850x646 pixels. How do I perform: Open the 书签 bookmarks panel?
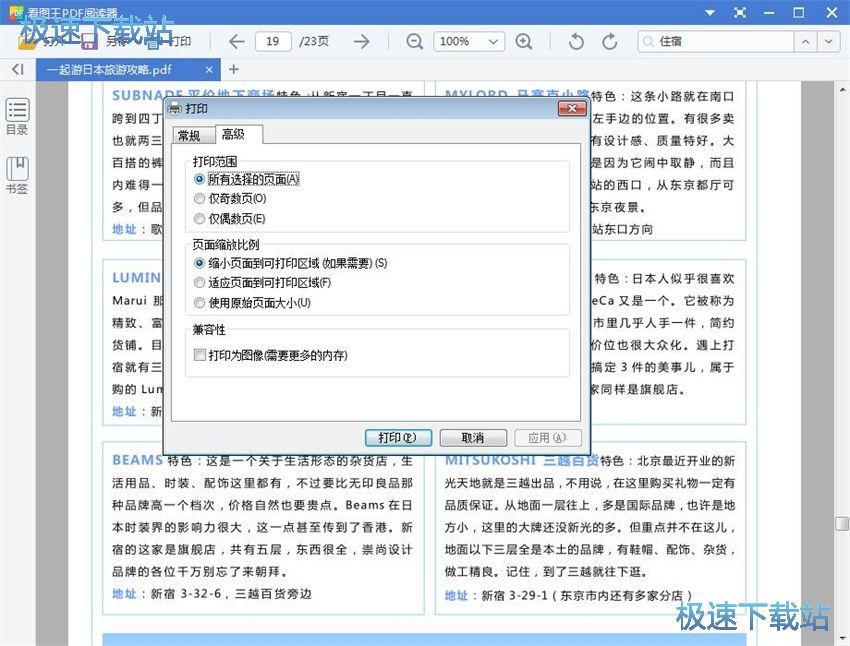(x=17, y=175)
